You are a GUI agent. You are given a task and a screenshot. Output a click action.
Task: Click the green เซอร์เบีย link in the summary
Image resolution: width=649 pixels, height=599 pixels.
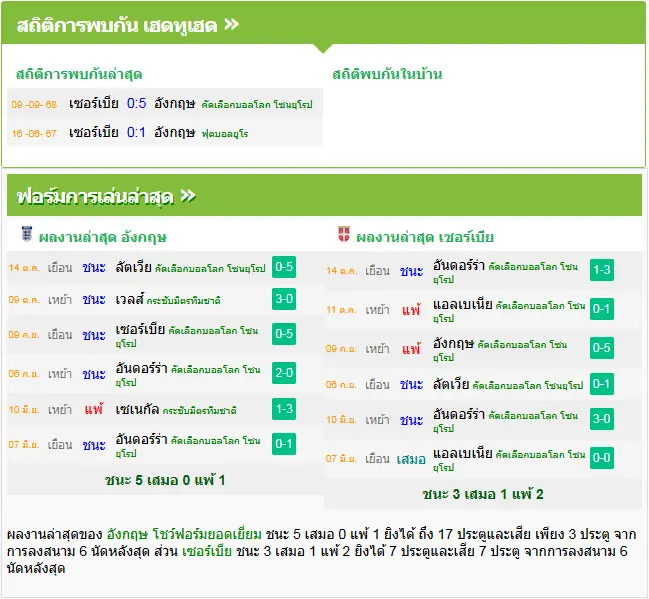207,551
